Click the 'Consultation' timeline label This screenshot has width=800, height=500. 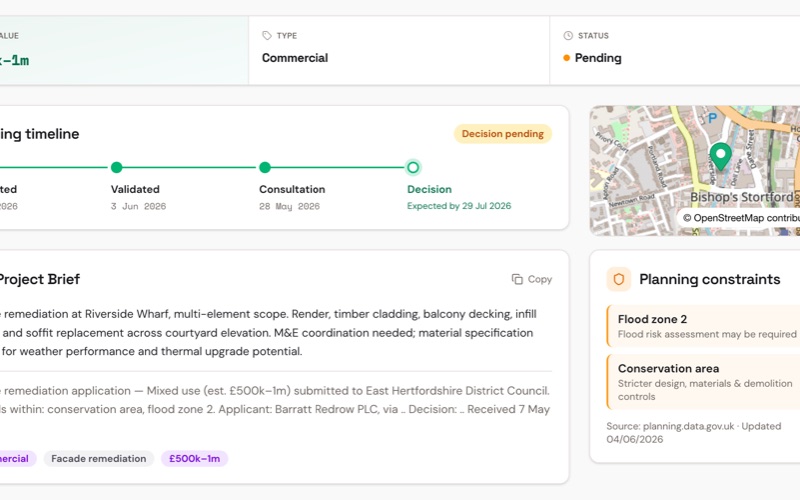point(292,189)
